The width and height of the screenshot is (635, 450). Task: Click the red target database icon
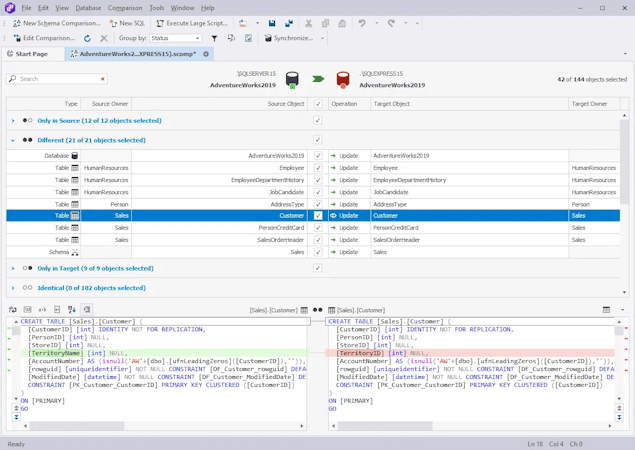tap(343, 79)
